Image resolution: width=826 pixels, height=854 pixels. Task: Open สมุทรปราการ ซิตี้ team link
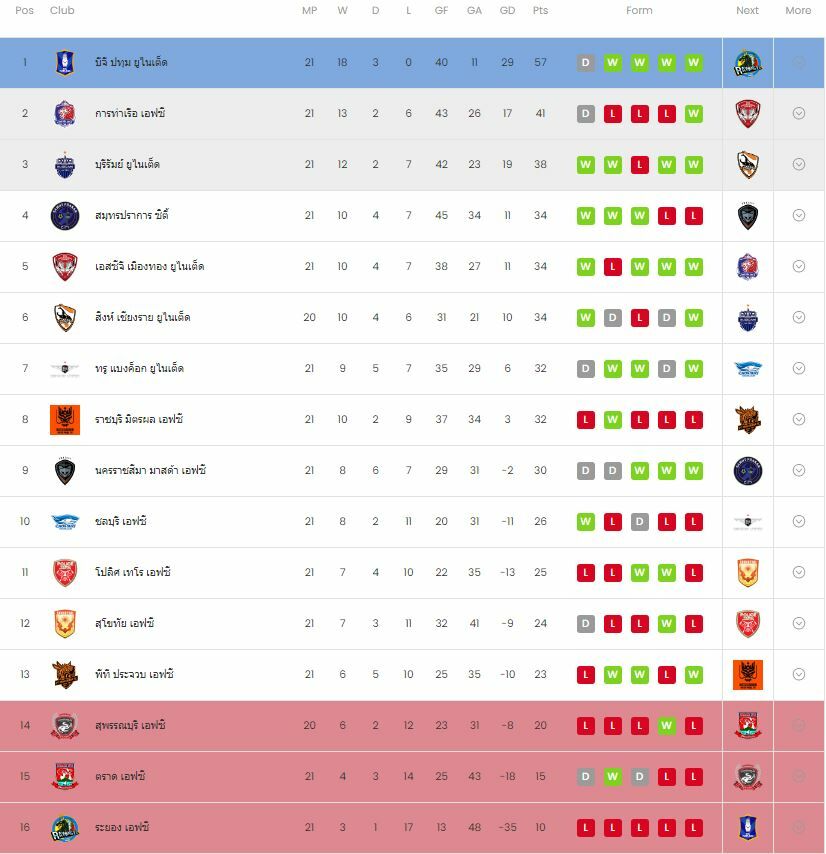click(x=132, y=216)
